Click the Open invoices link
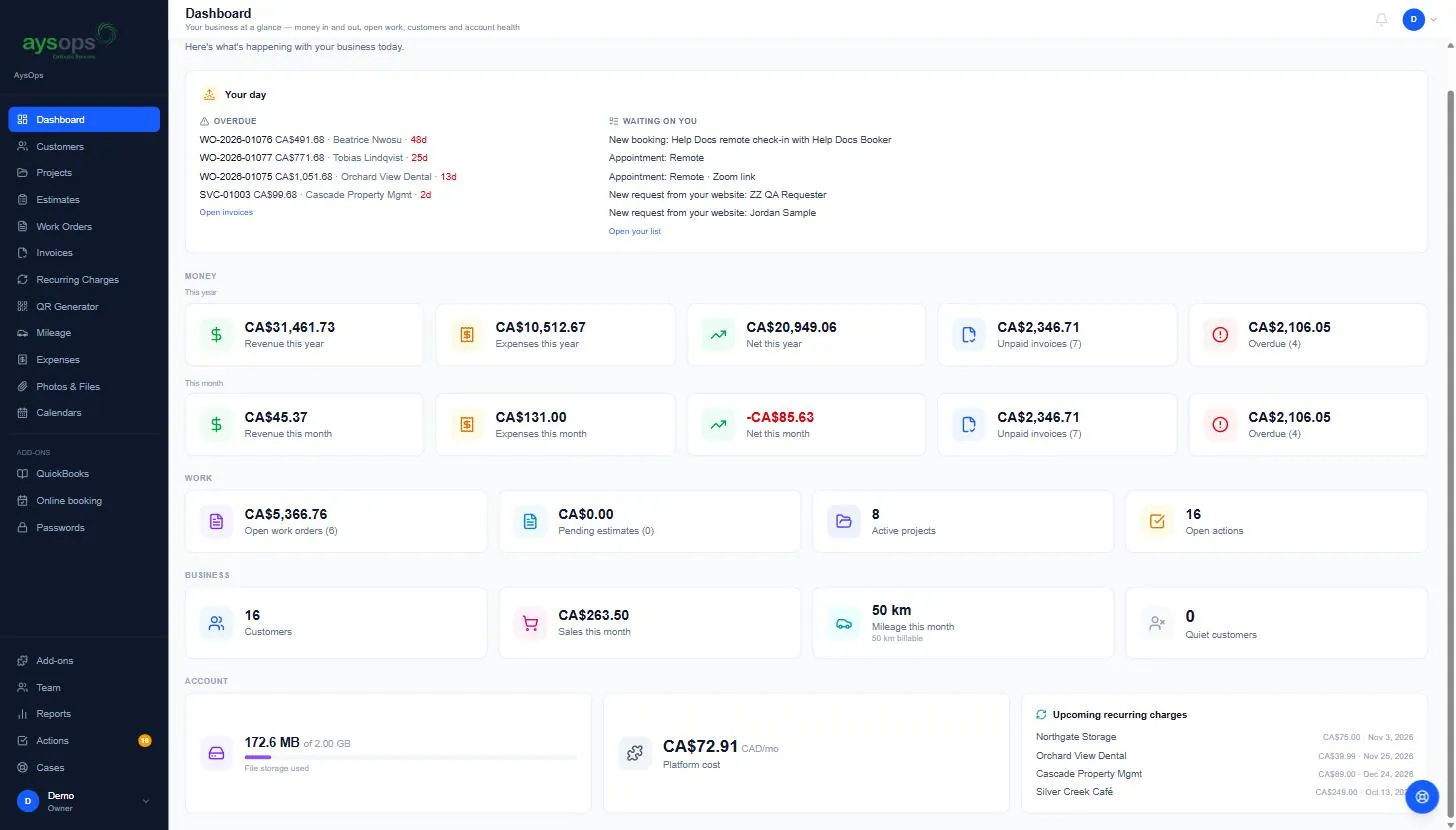The width and height of the screenshot is (1456, 830). click(226, 213)
